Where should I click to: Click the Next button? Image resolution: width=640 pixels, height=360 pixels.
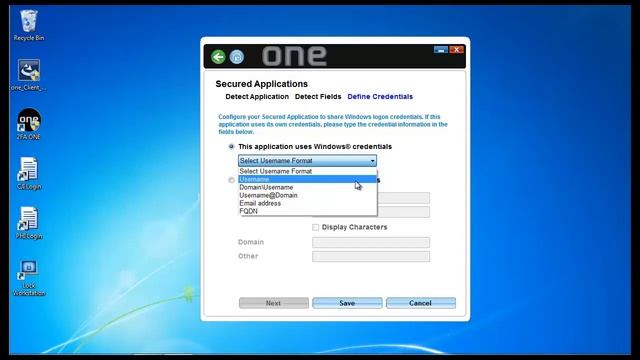[x=274, y=303]
